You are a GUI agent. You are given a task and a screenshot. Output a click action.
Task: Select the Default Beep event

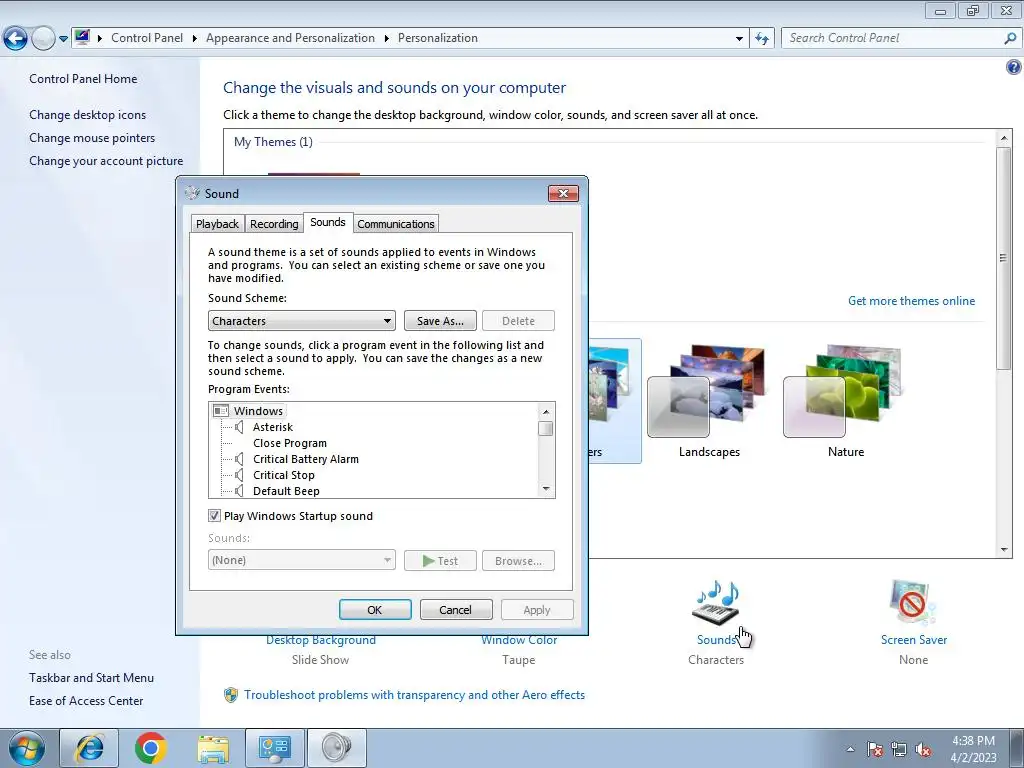286,491
